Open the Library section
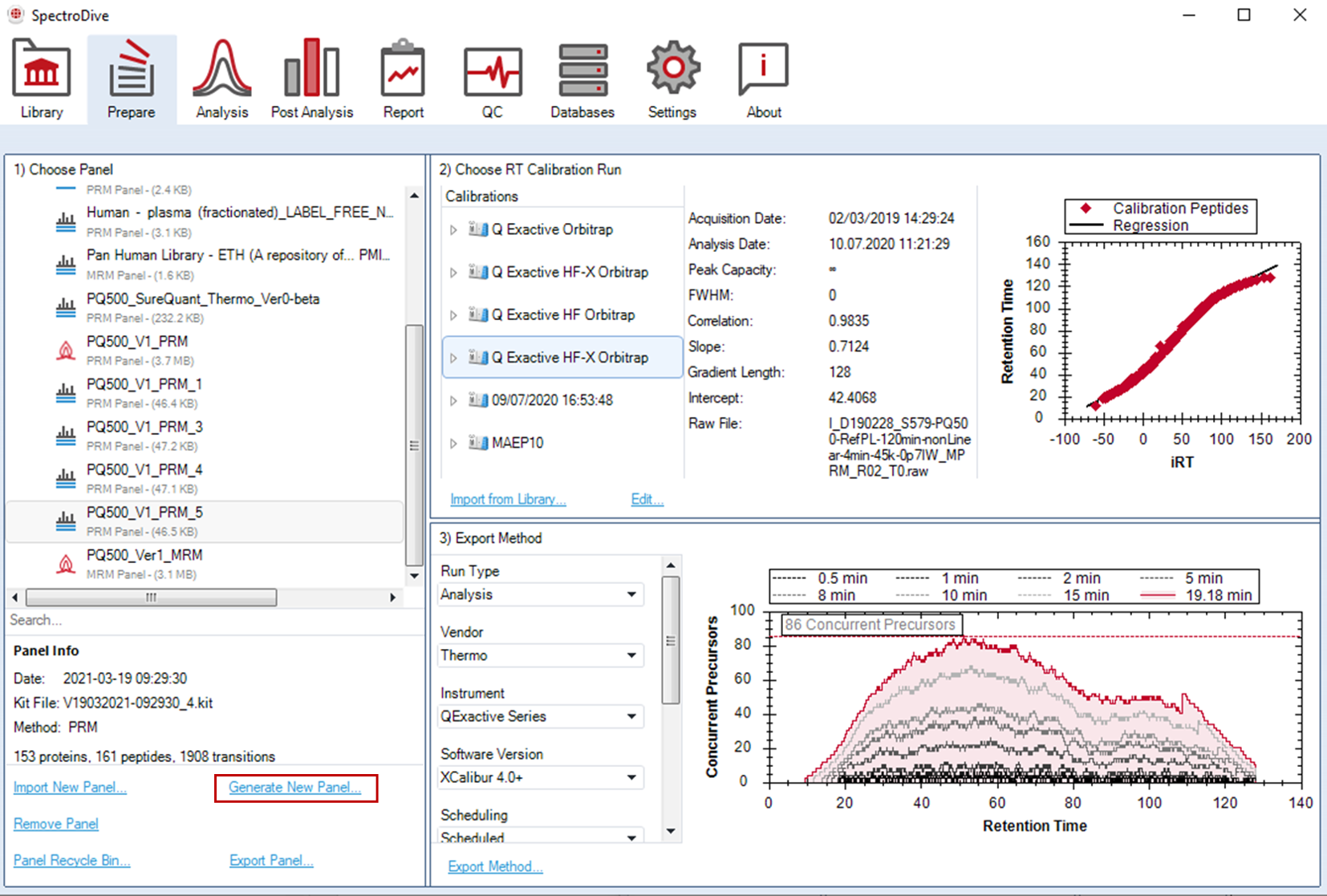 coord(42,79)
